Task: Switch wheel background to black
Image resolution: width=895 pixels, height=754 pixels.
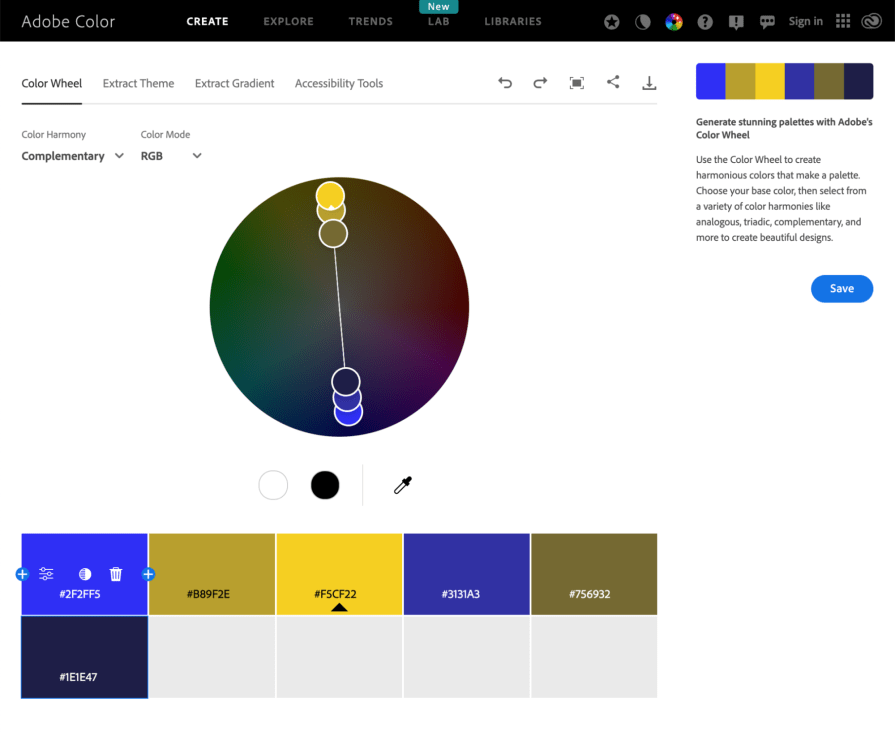Action: click(x=324, y=485)
